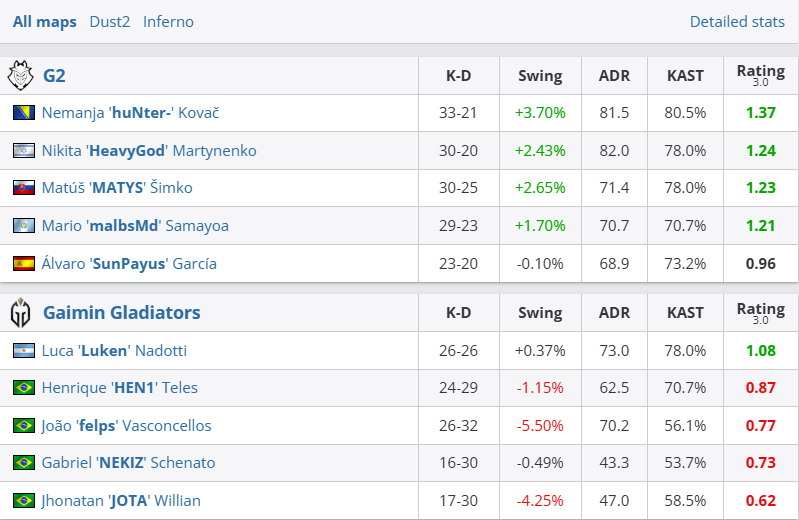799x520 pixels.
Task: Open the Inferno map tab
Action: 168,22
